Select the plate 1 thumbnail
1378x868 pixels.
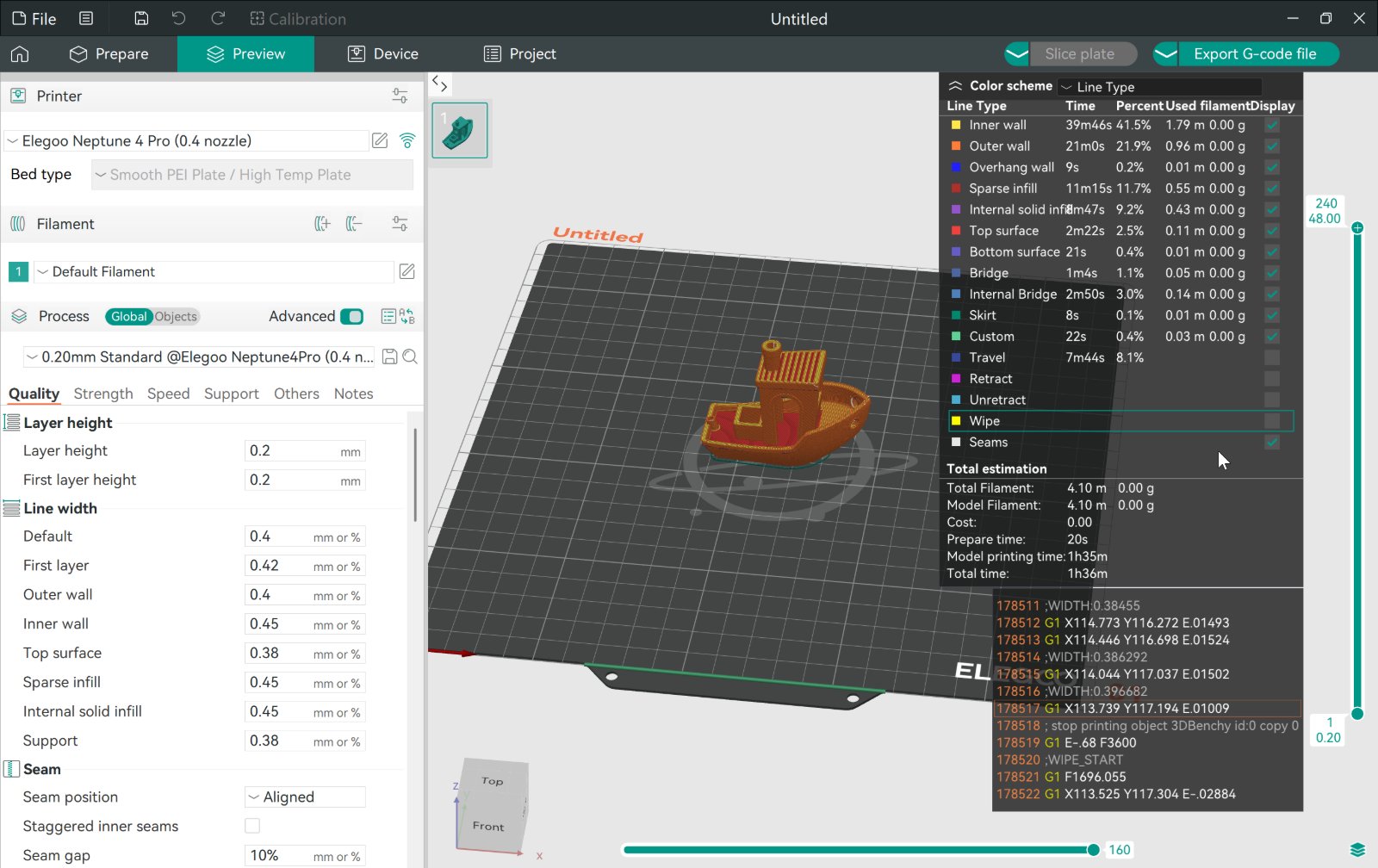tap(459, 130)
